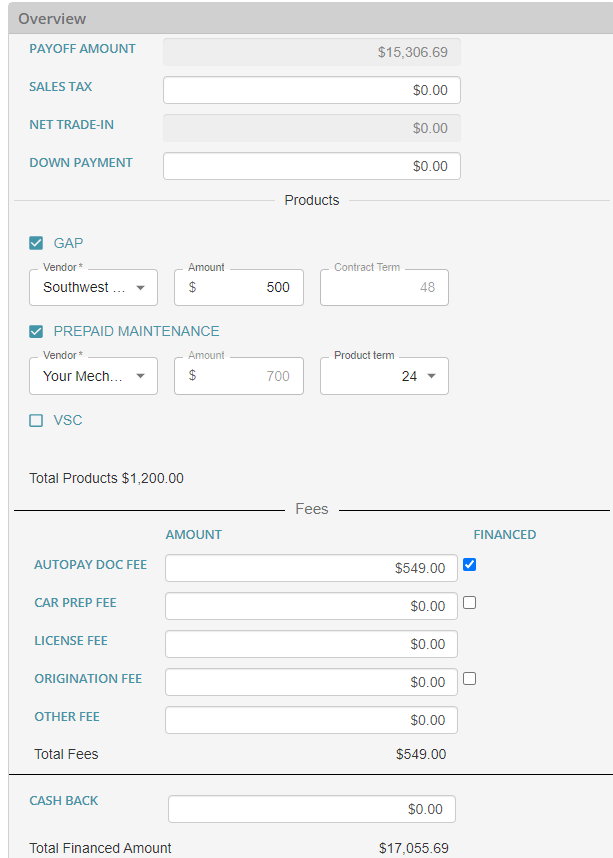Select the Car Prep Fee amount field

(x=311, y=606)
